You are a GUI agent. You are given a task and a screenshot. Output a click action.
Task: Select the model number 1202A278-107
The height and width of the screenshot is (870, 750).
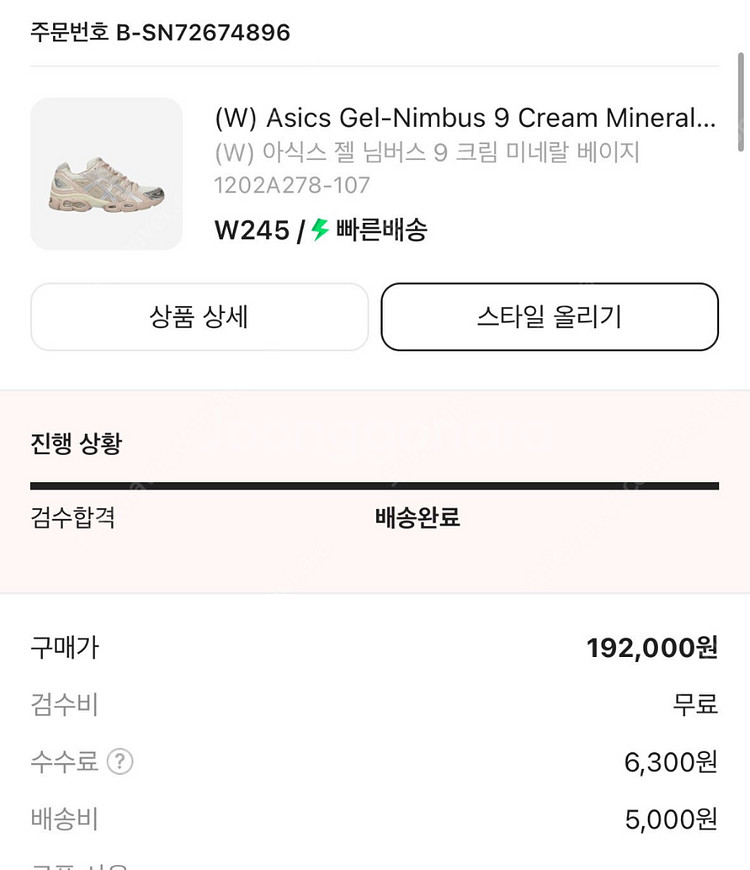(292, 185)
